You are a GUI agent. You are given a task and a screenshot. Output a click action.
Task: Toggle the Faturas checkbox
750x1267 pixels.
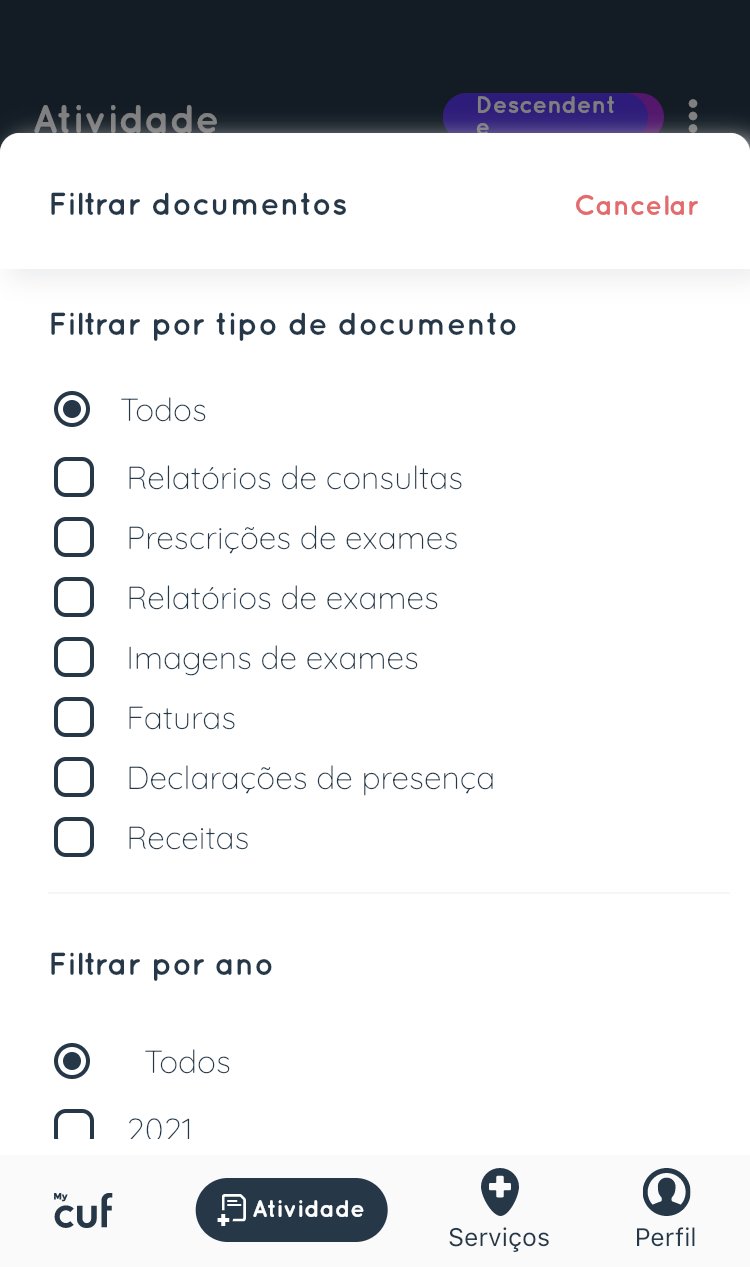[74, 718]
